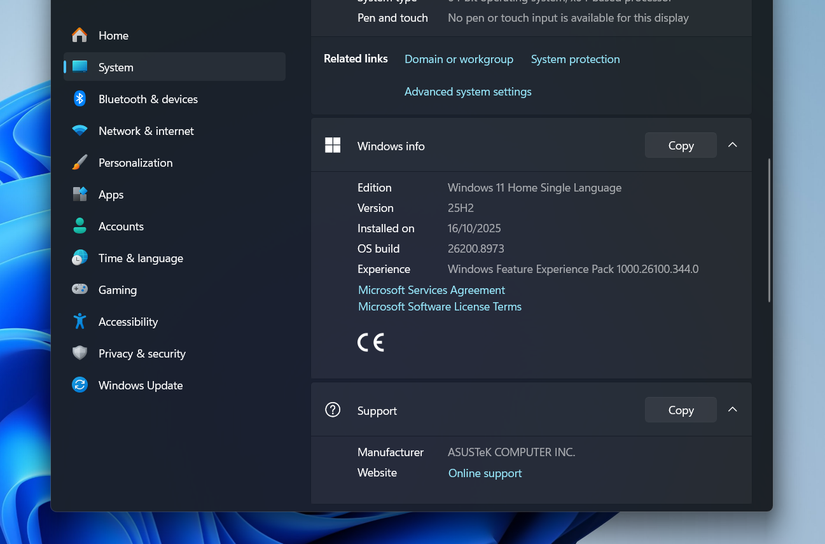The width and height of the screenshot is (825, 544).
Task: Click the Windows Feature Experience Pack value
Action: coord(573,269)
